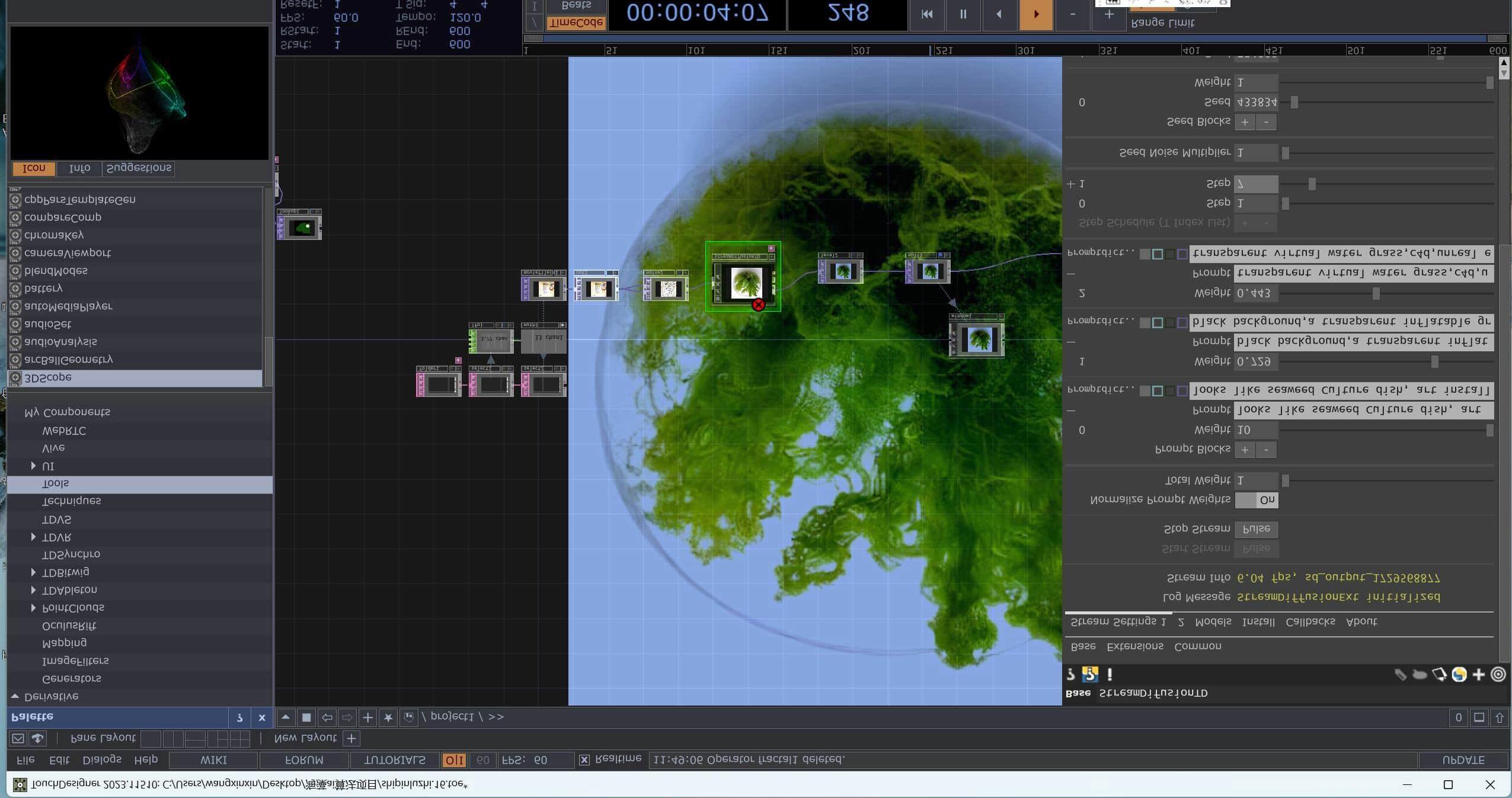Click the add network pane plus icon
Screen dimensions: 1512x798
coord(367,717)
